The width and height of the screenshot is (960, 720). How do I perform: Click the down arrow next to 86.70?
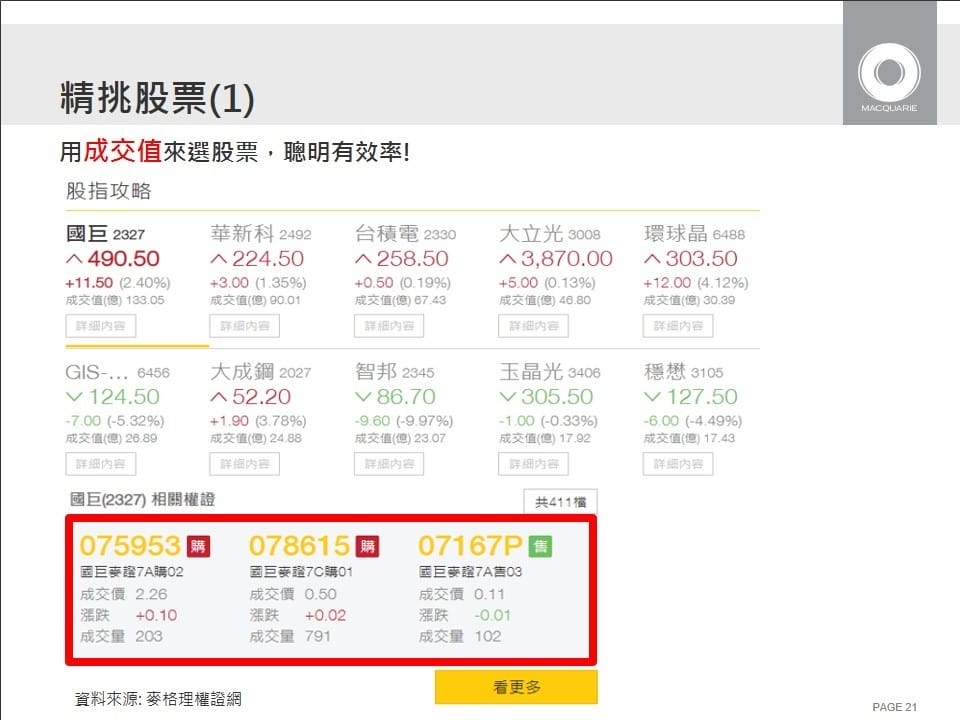click(362, 397)
